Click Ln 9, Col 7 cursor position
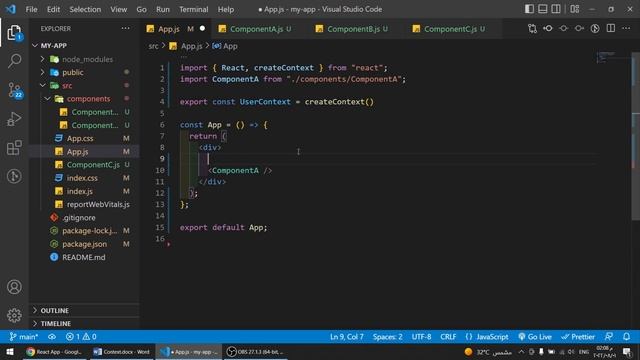Screen dimensions: 640x360 click(347, 337)
